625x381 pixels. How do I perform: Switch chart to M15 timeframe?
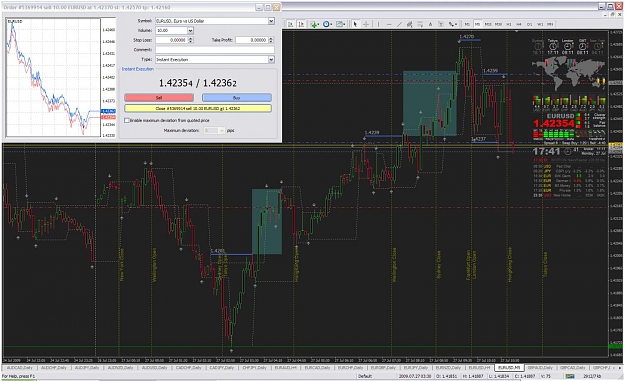click(488, 24)
